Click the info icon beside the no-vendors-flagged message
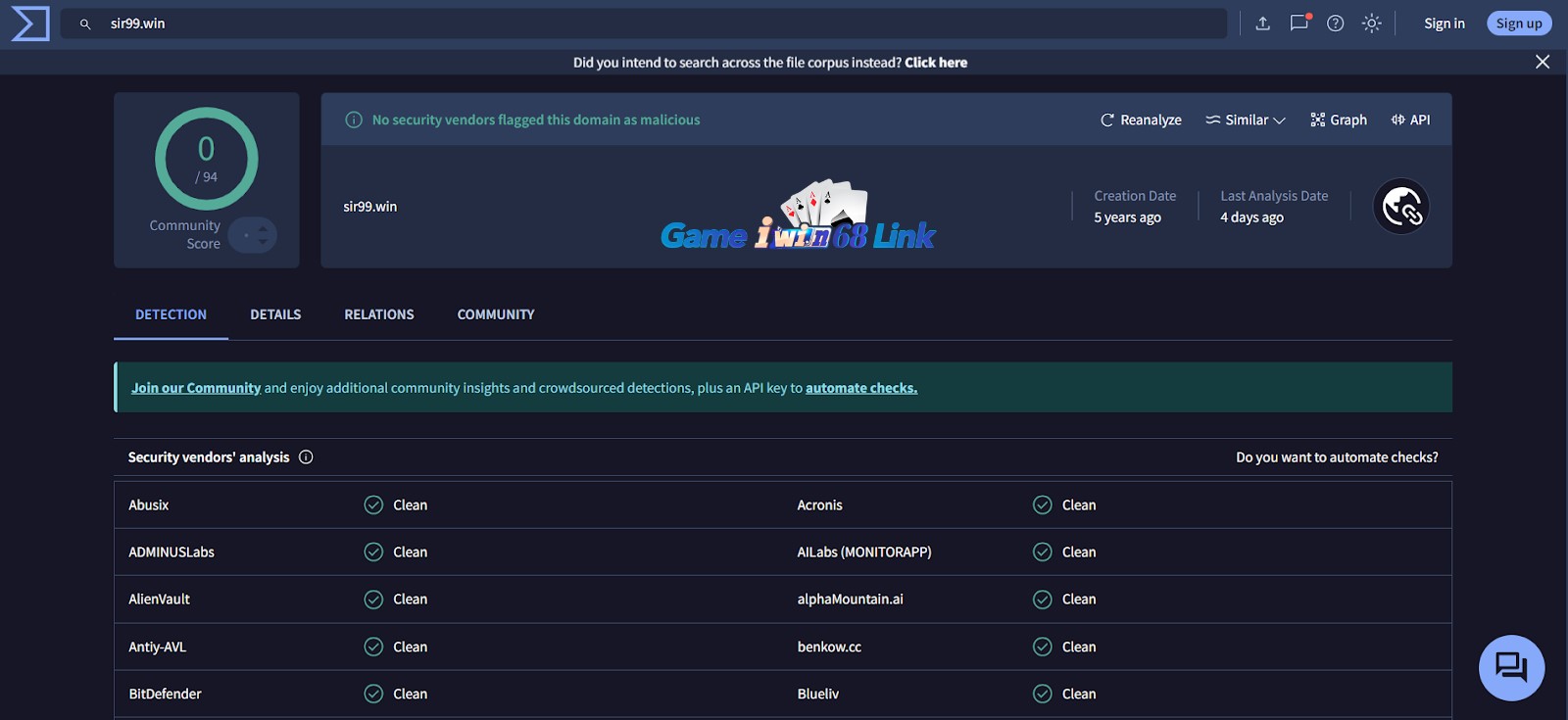 (354, 120)
